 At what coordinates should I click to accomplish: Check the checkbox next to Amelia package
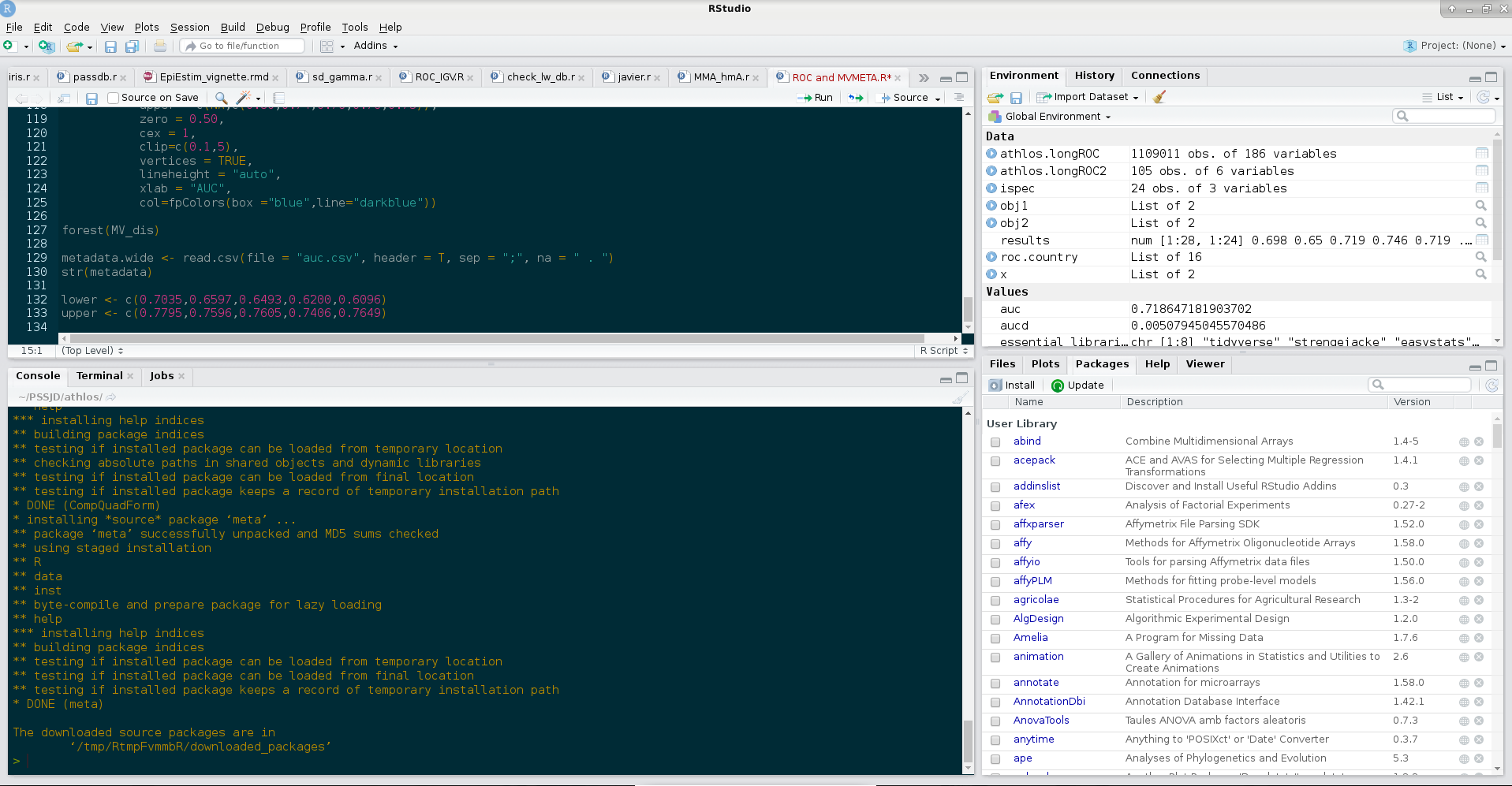click(x=995, y=639)
